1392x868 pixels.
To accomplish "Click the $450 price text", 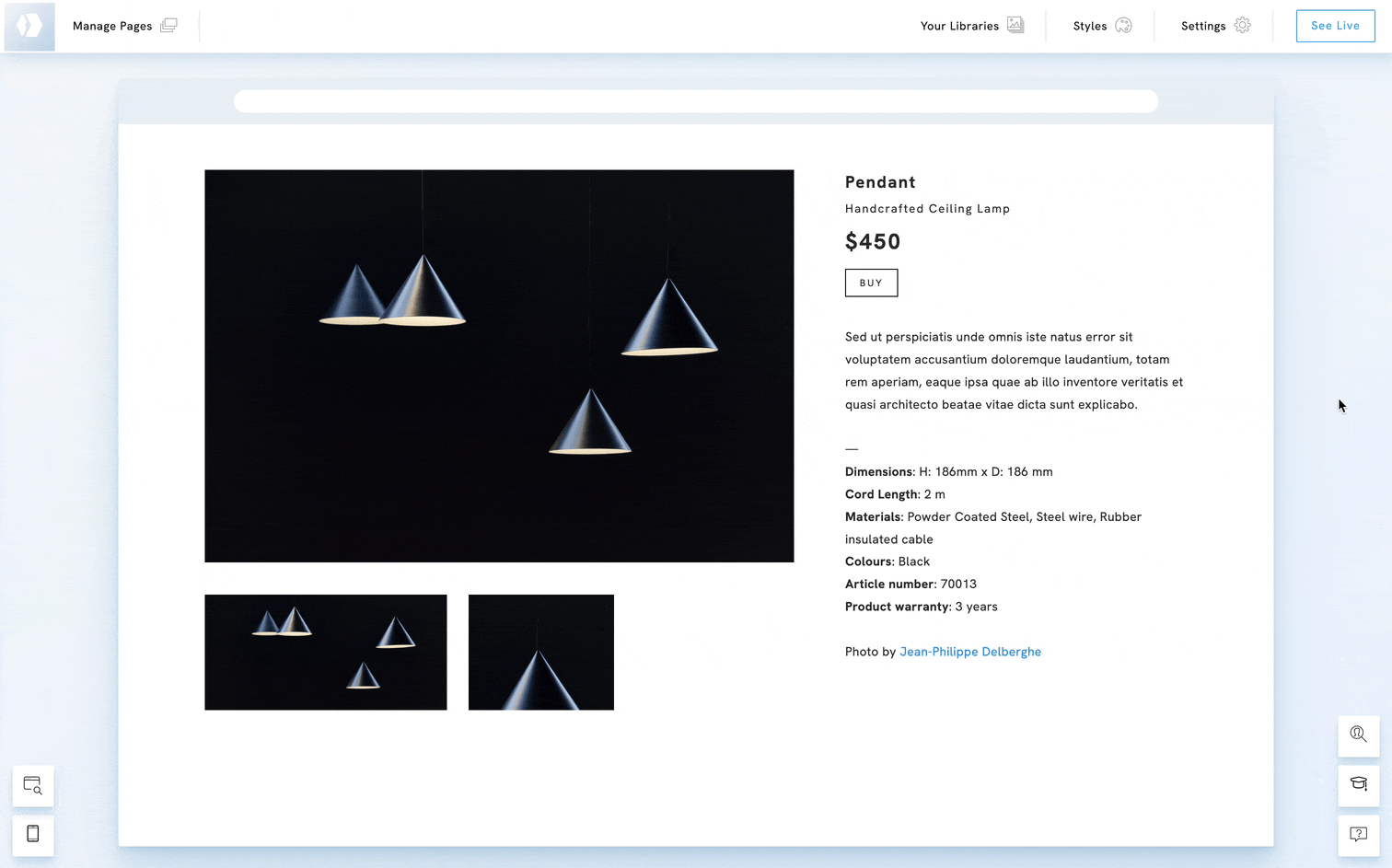I will (x=873, y=241).
